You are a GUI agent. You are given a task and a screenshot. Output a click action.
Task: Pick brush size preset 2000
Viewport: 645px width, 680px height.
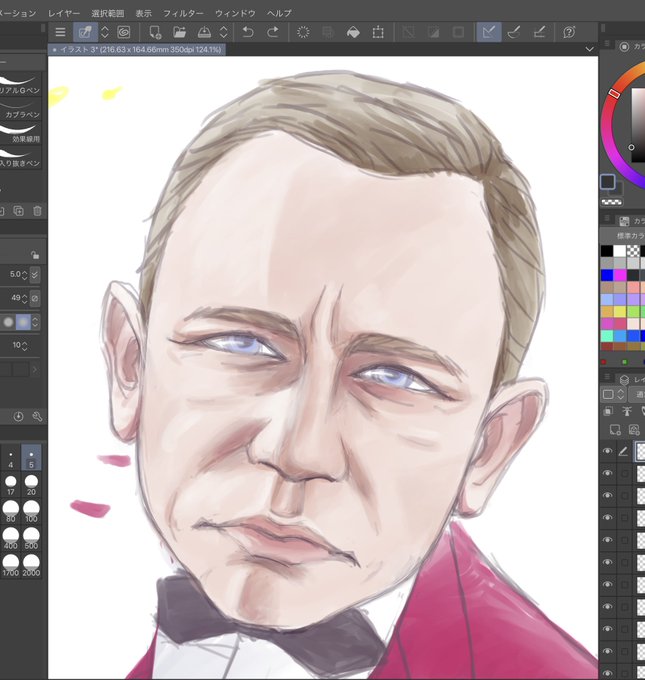coord(31,566)
